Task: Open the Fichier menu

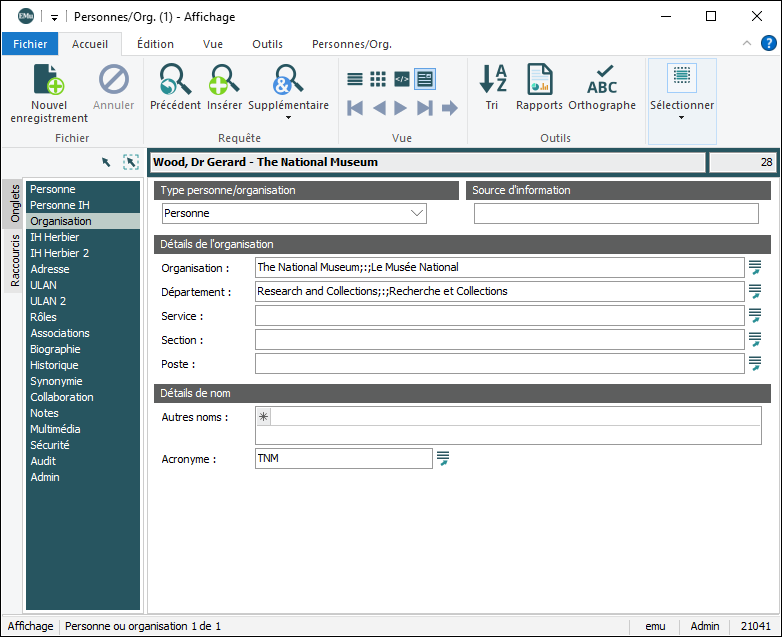Action: click(30, 44)
